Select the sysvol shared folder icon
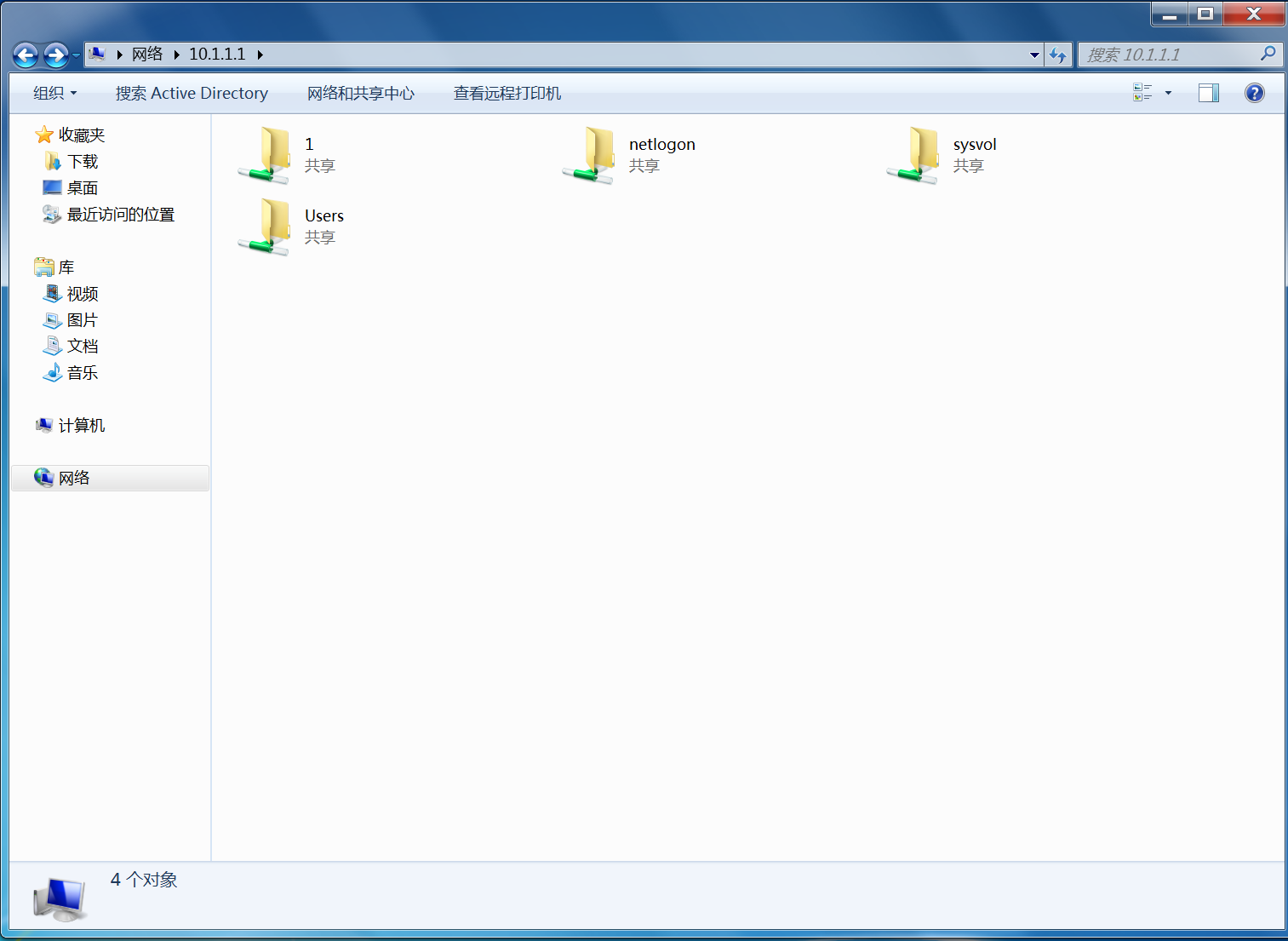This screenshot has width=1288, height=941. (913, 155)
